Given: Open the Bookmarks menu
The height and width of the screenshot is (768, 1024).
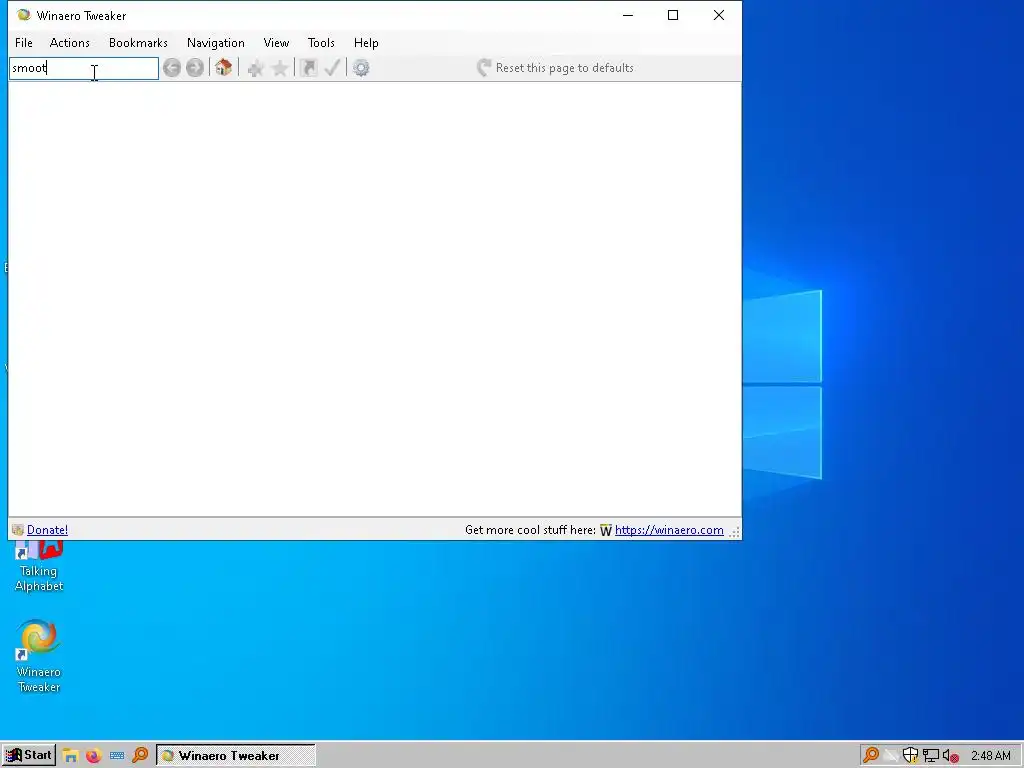Looking at the screenshot, I should [138, 42].
